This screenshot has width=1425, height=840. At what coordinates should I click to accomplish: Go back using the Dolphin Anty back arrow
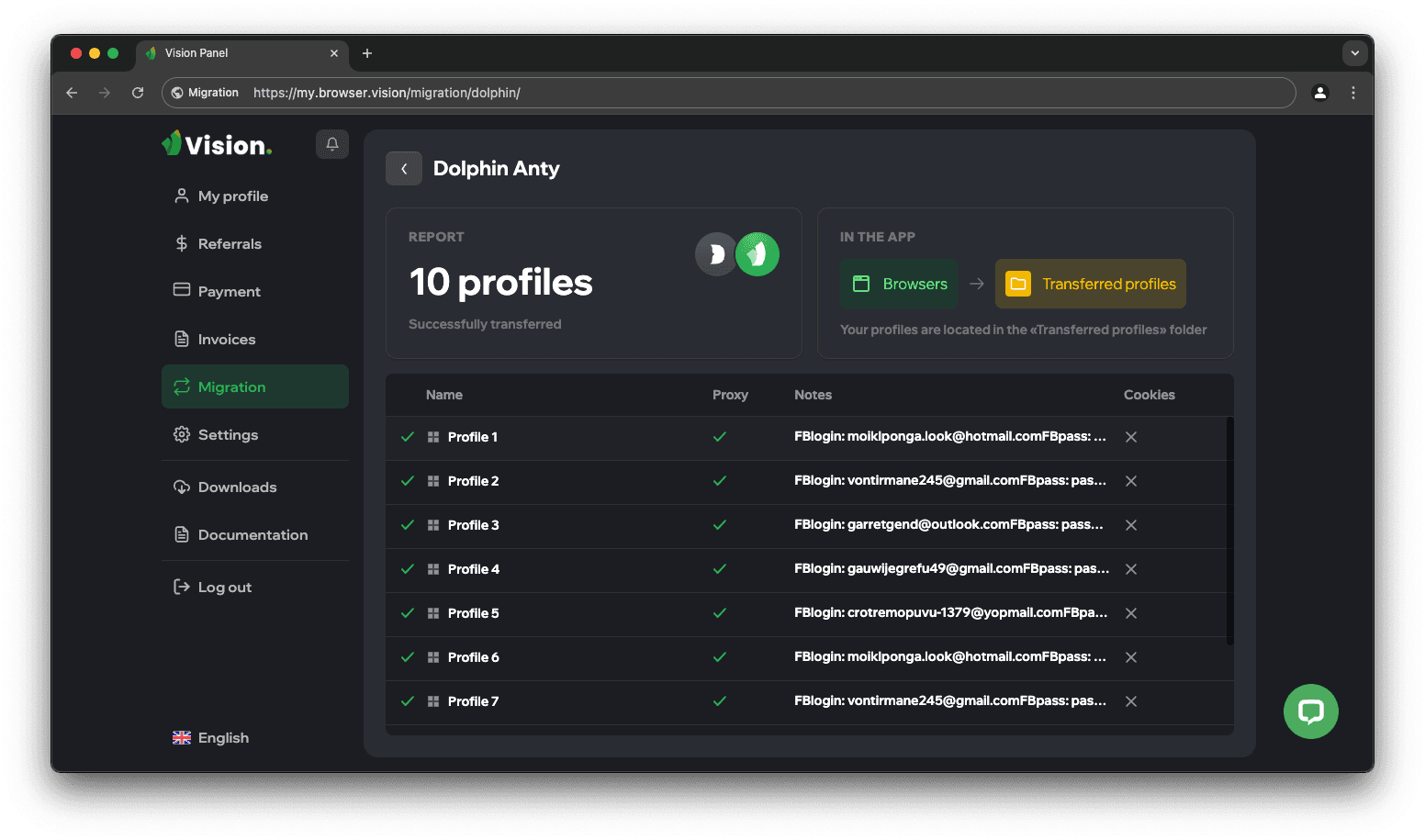click(404, 169)
